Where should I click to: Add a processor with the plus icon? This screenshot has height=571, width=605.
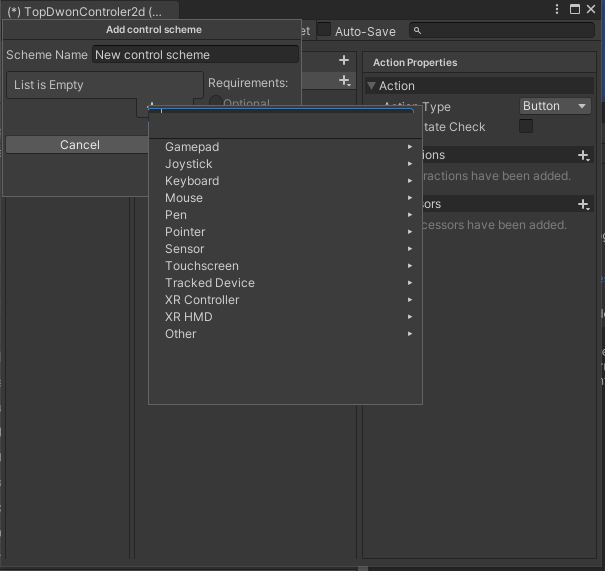(583, 204)
